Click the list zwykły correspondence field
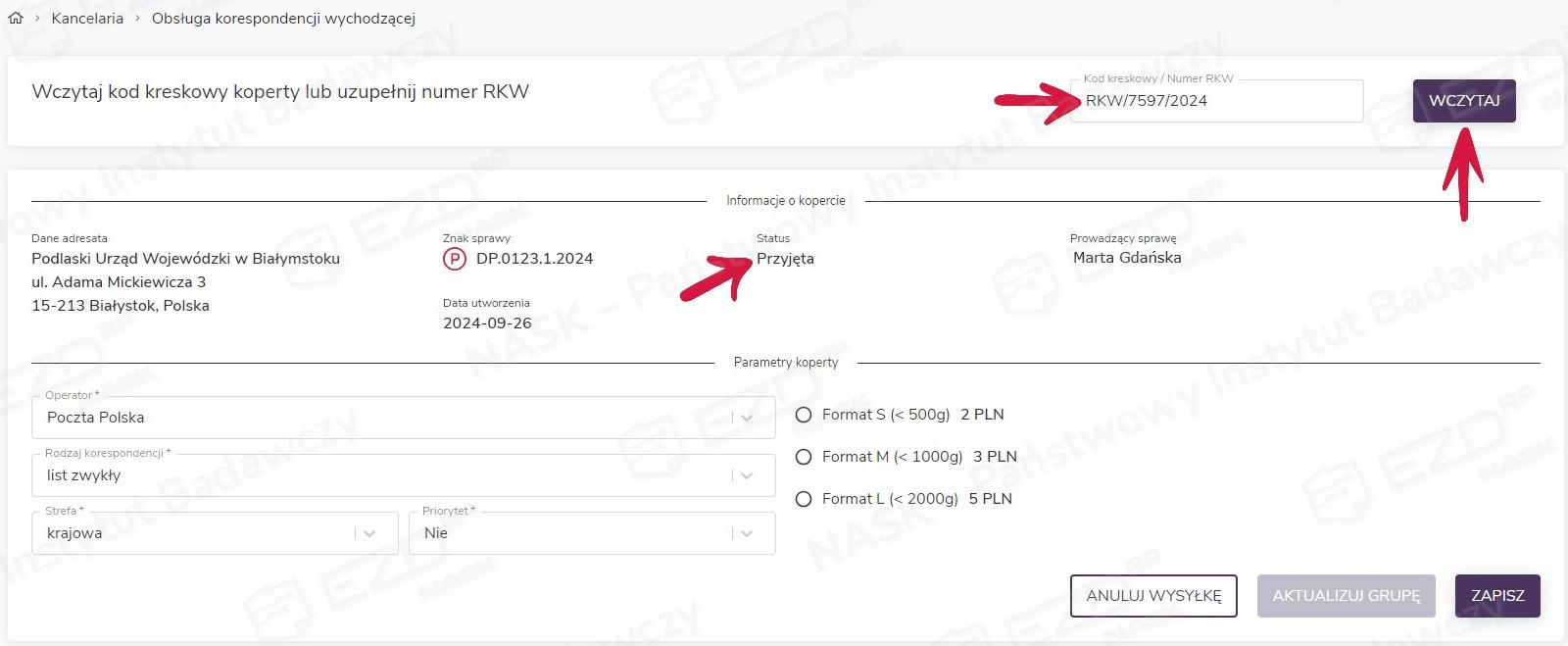 (382, 475)
